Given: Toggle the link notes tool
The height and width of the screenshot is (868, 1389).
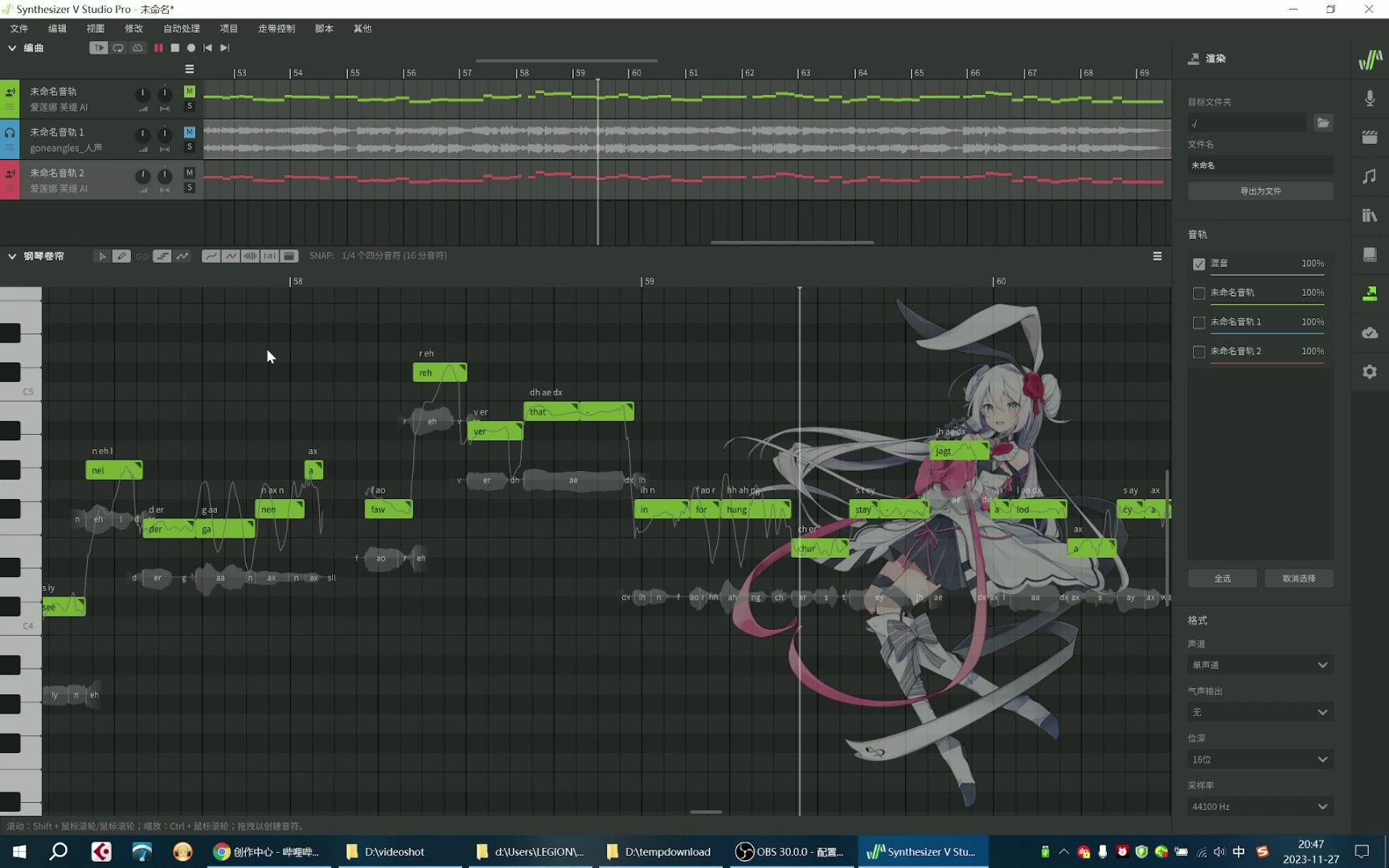Looking at the screenshot, I should 141,256.
